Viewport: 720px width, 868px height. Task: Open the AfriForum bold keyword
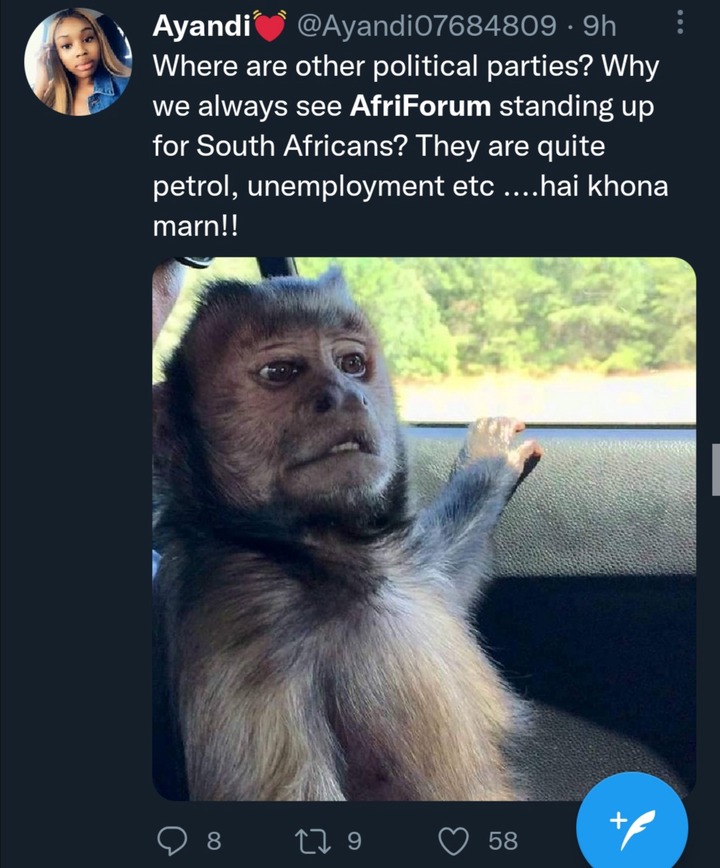421,106
